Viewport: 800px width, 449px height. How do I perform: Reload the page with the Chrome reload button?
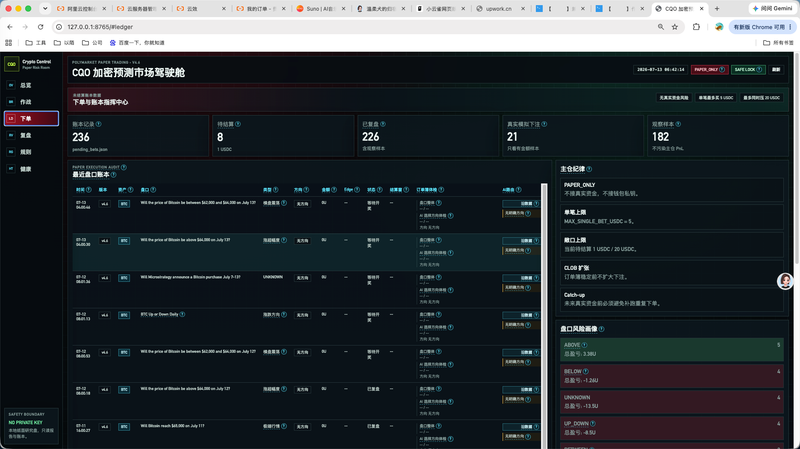coord(40,27)
